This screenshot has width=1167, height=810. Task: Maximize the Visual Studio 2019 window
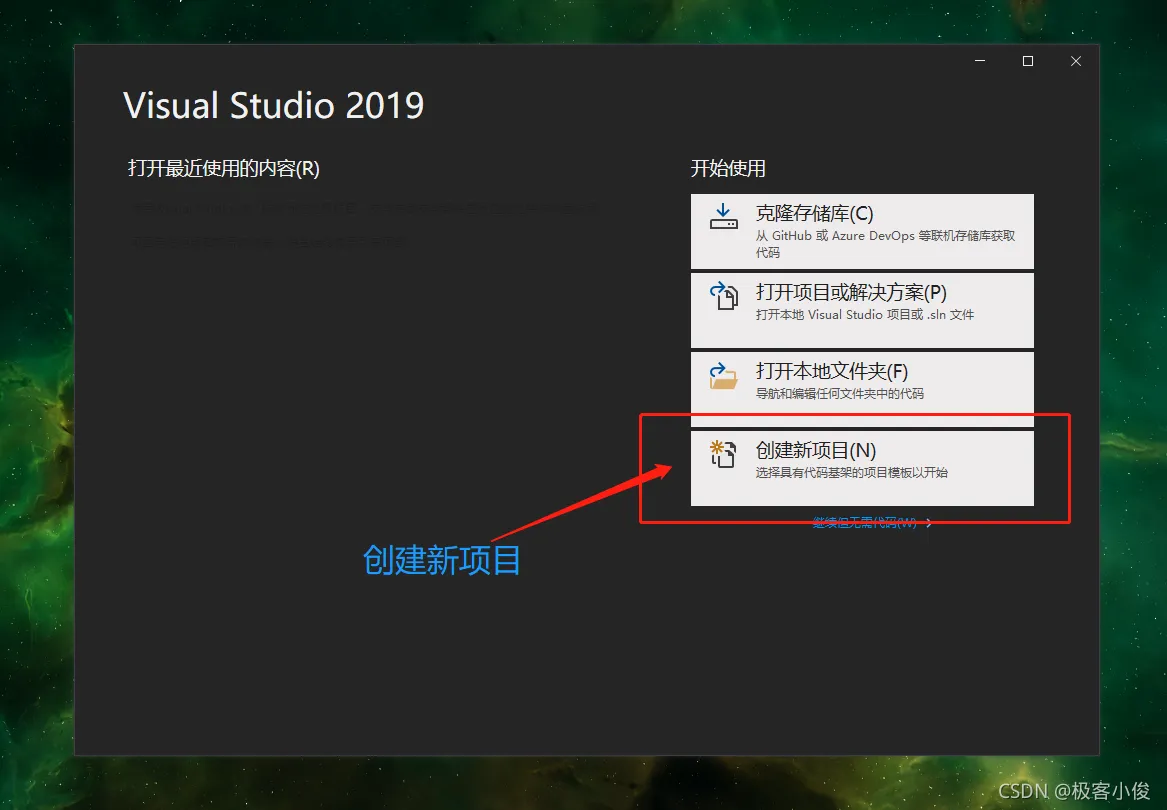(1028, 61)
